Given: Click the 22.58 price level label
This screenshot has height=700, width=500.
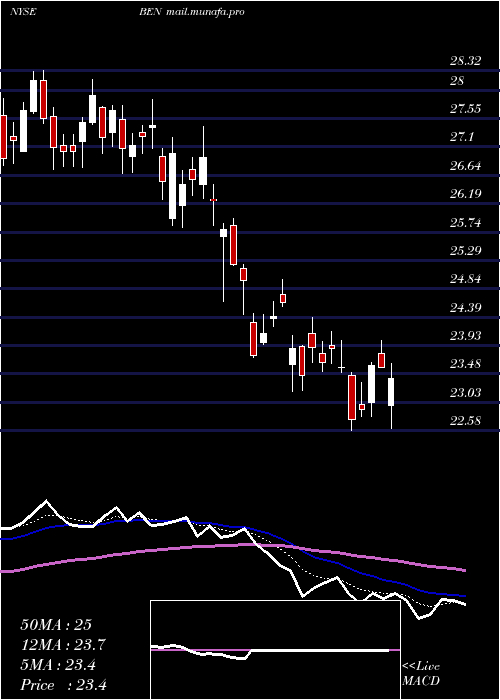Looking at the screenshot, I should click(x=466, y=421).
